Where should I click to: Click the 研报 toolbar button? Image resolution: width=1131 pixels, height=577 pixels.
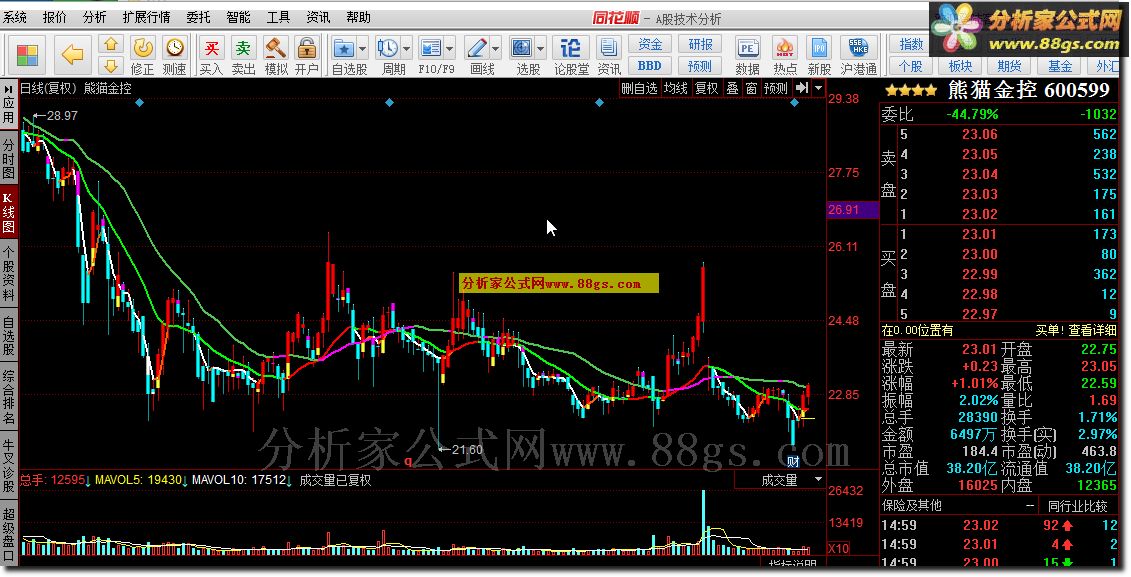[x=700, y=44]
